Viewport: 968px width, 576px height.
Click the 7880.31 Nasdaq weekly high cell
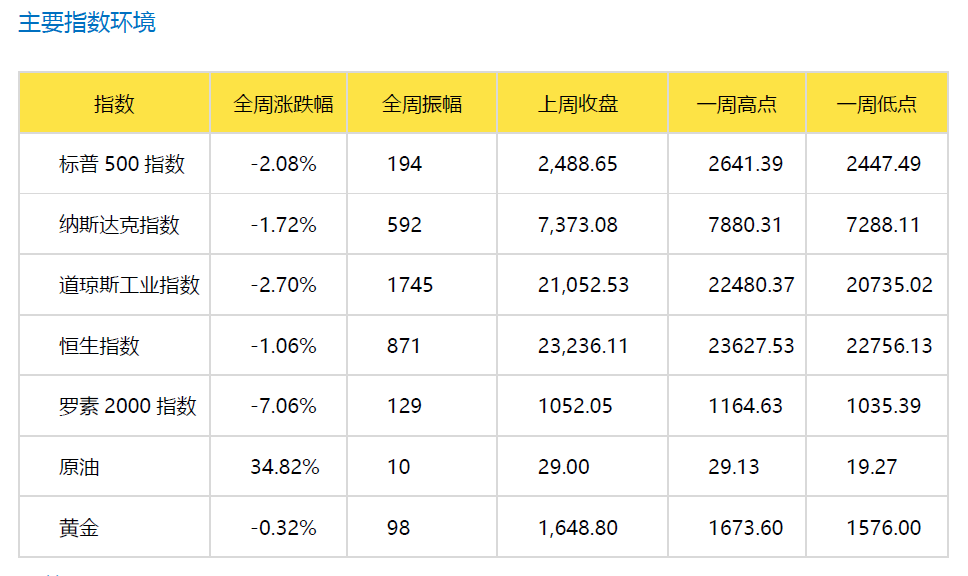click(x=745, y=225)
